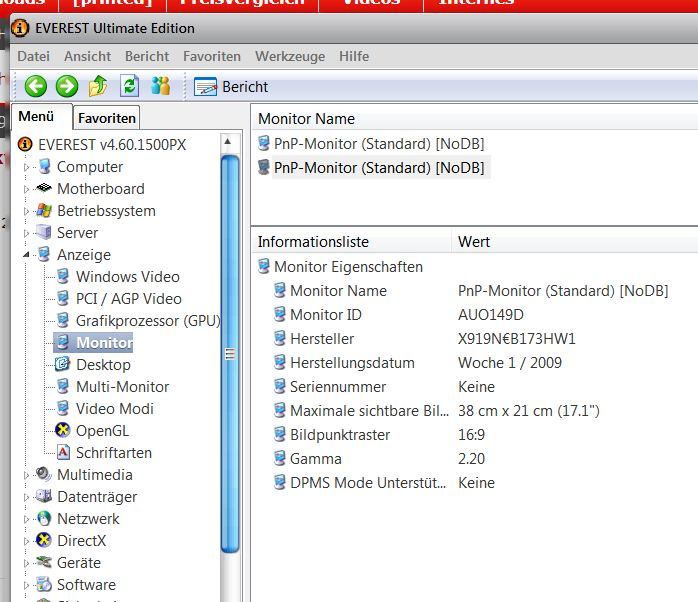This screenshot has height=602, width=698.
Task: Click the Hersteller row label
Action: pyautogui.click(x=322, y=339)
